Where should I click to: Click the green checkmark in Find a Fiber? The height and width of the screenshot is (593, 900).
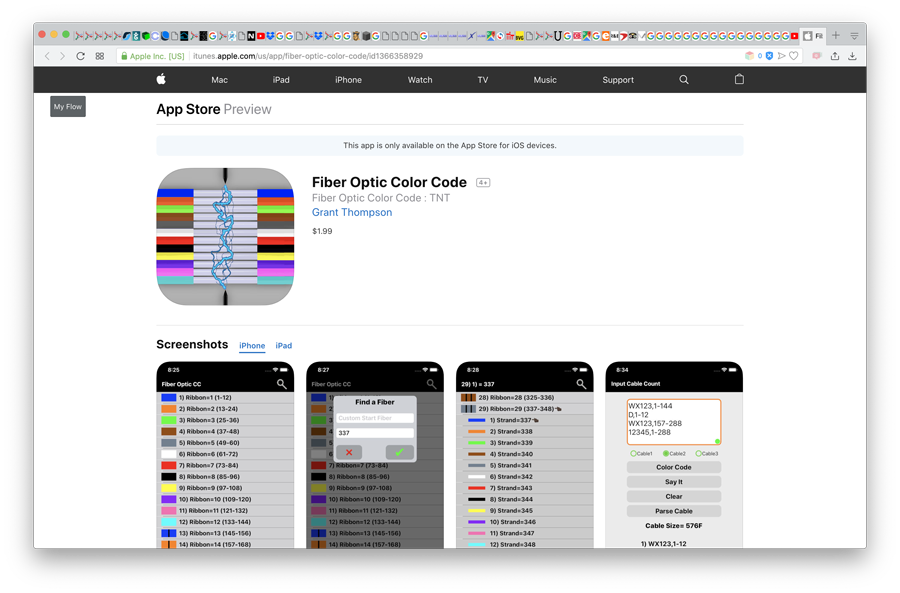pyautogui.click(x=399, y=452)
